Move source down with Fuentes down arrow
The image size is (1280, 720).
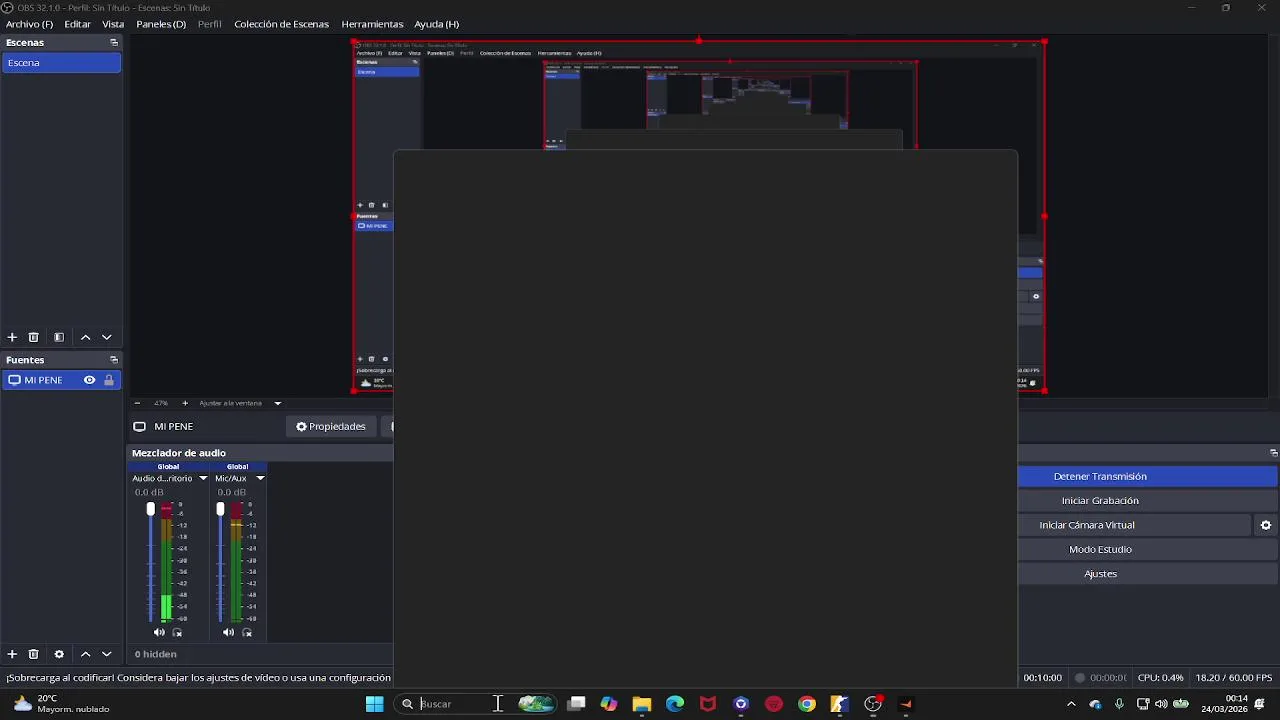click(107, 654)
